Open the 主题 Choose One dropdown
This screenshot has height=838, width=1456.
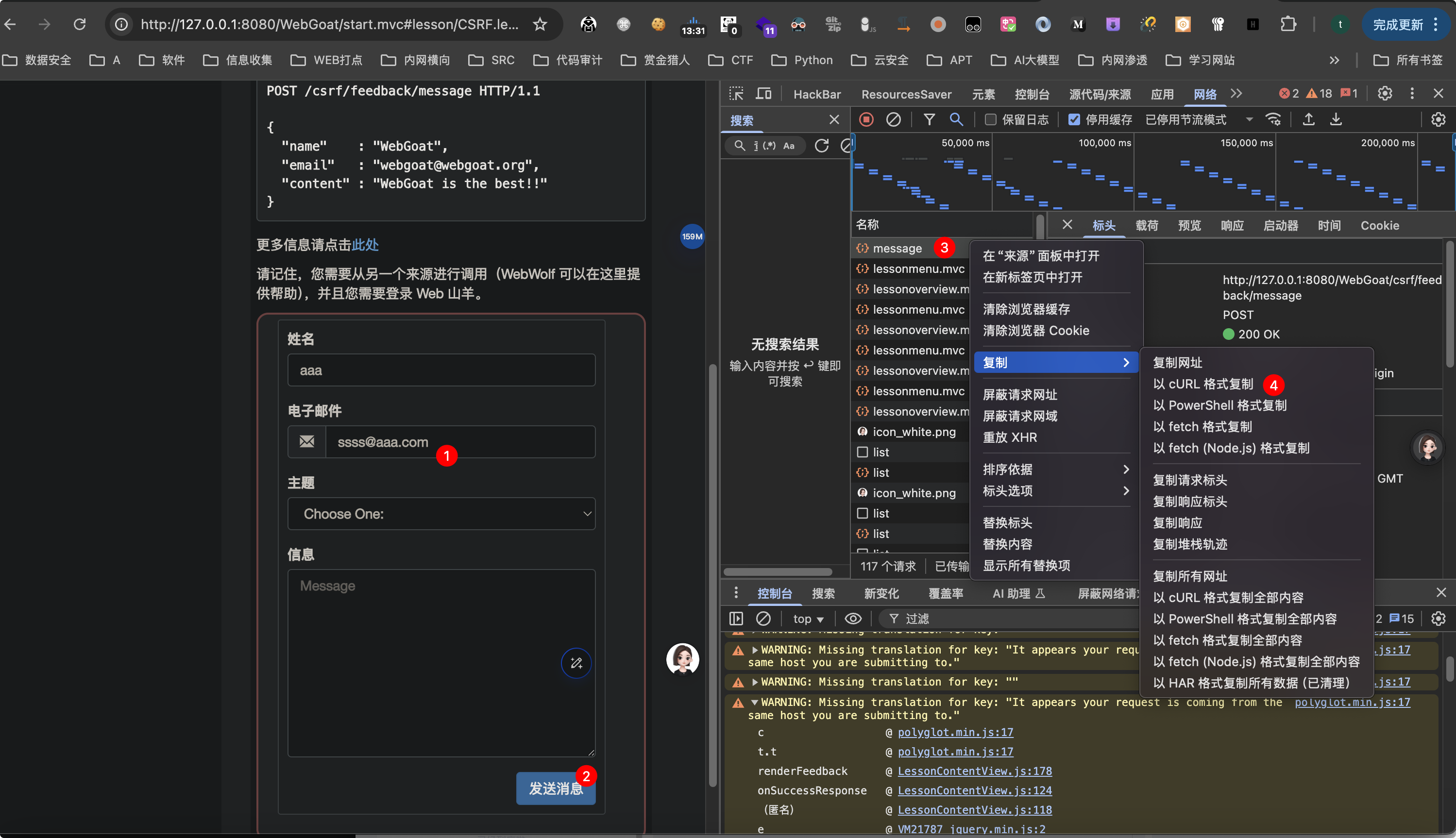tap(441, 513)
